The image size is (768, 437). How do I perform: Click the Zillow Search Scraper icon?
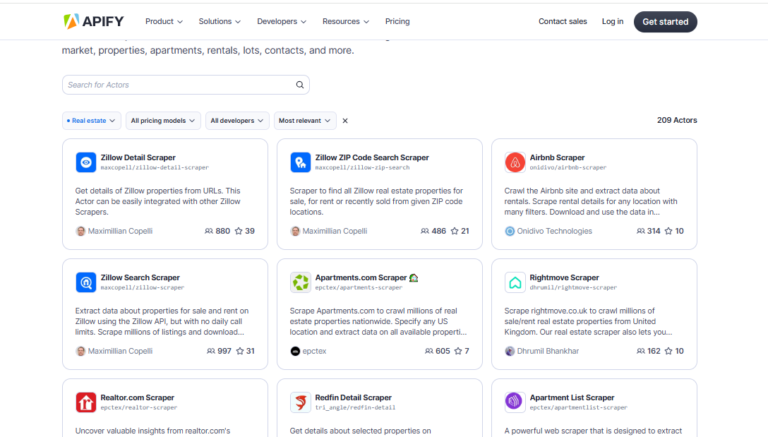point(86,282)
